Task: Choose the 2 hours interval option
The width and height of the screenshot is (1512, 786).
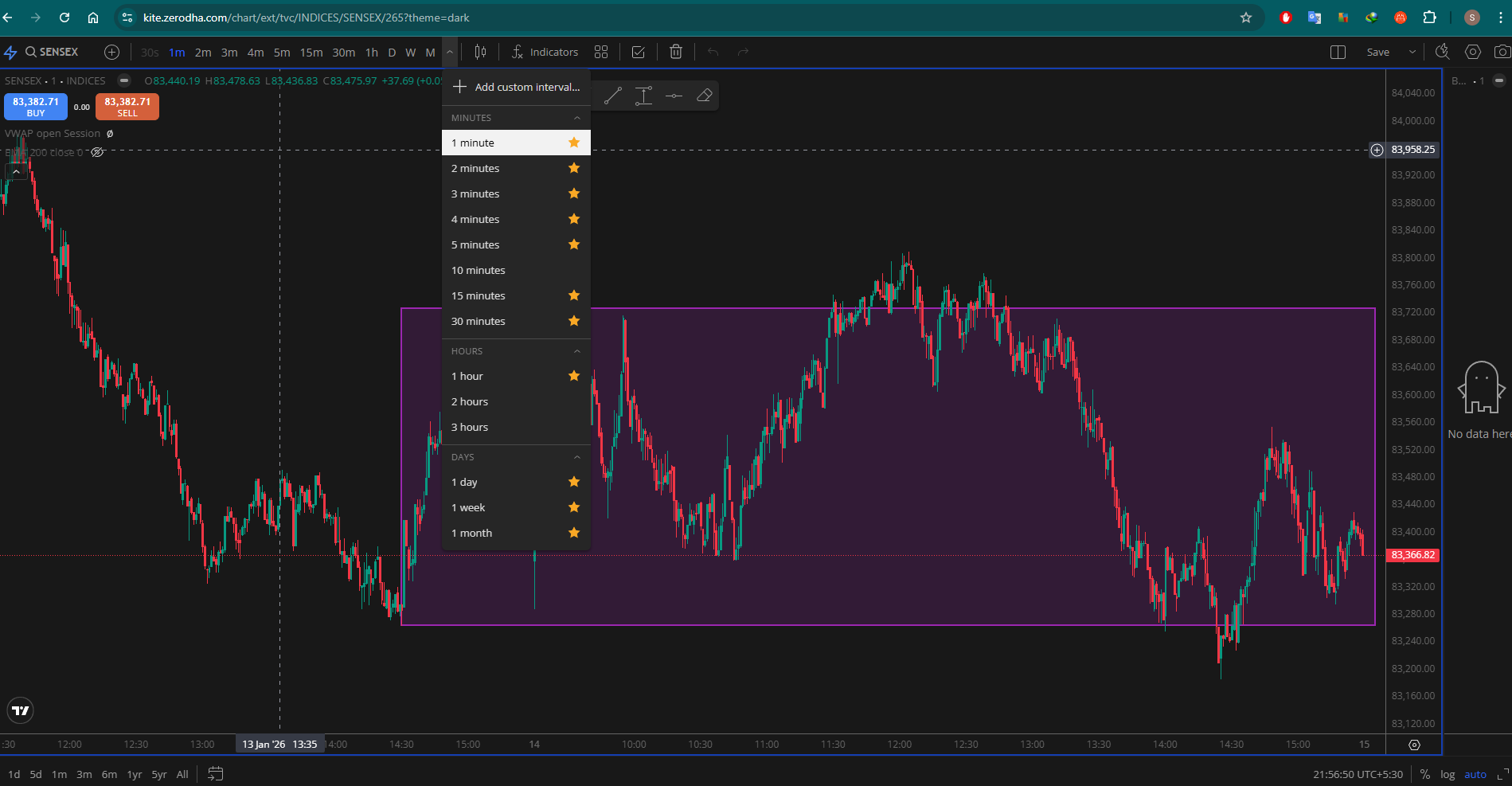Action: tap(470, 402)
